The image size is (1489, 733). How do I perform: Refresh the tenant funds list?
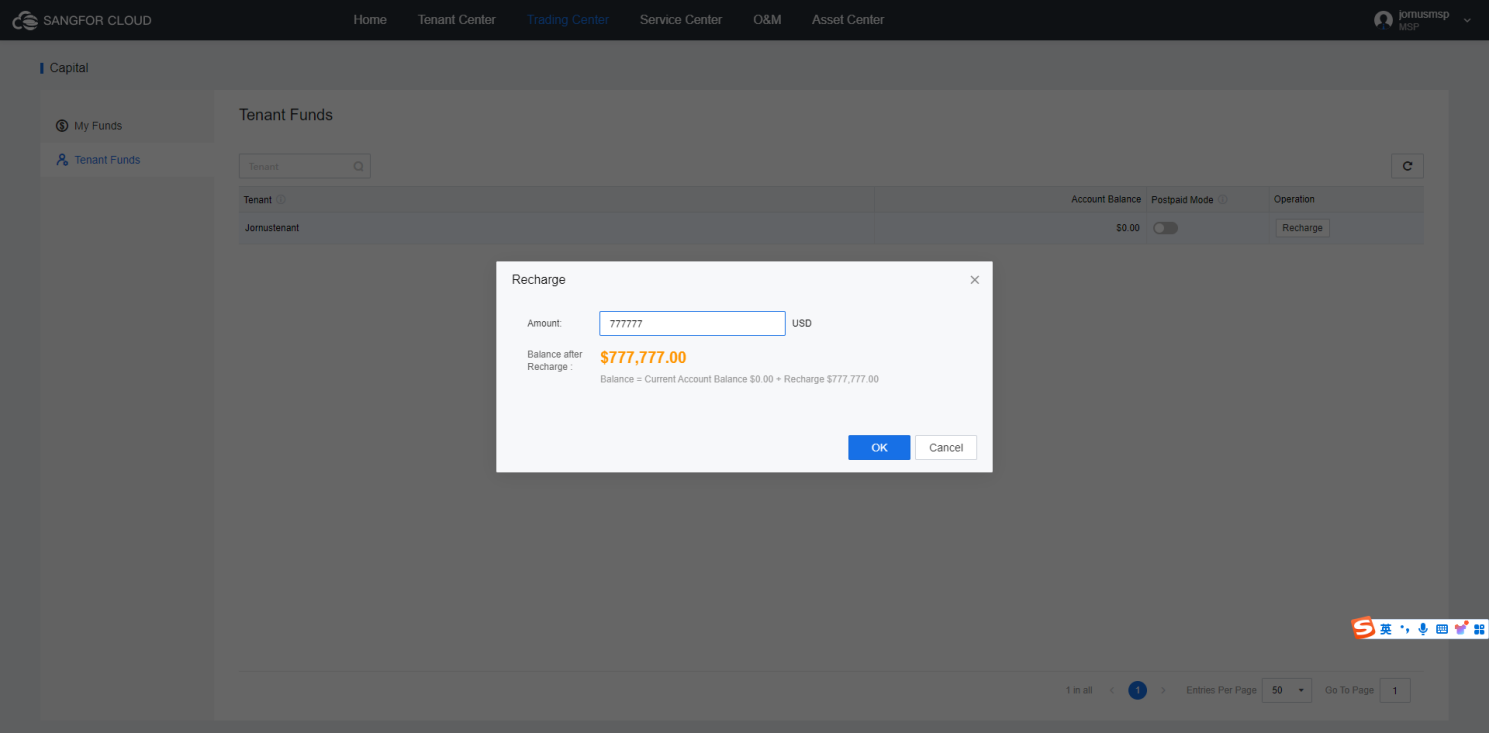[x=1407, y=166]
